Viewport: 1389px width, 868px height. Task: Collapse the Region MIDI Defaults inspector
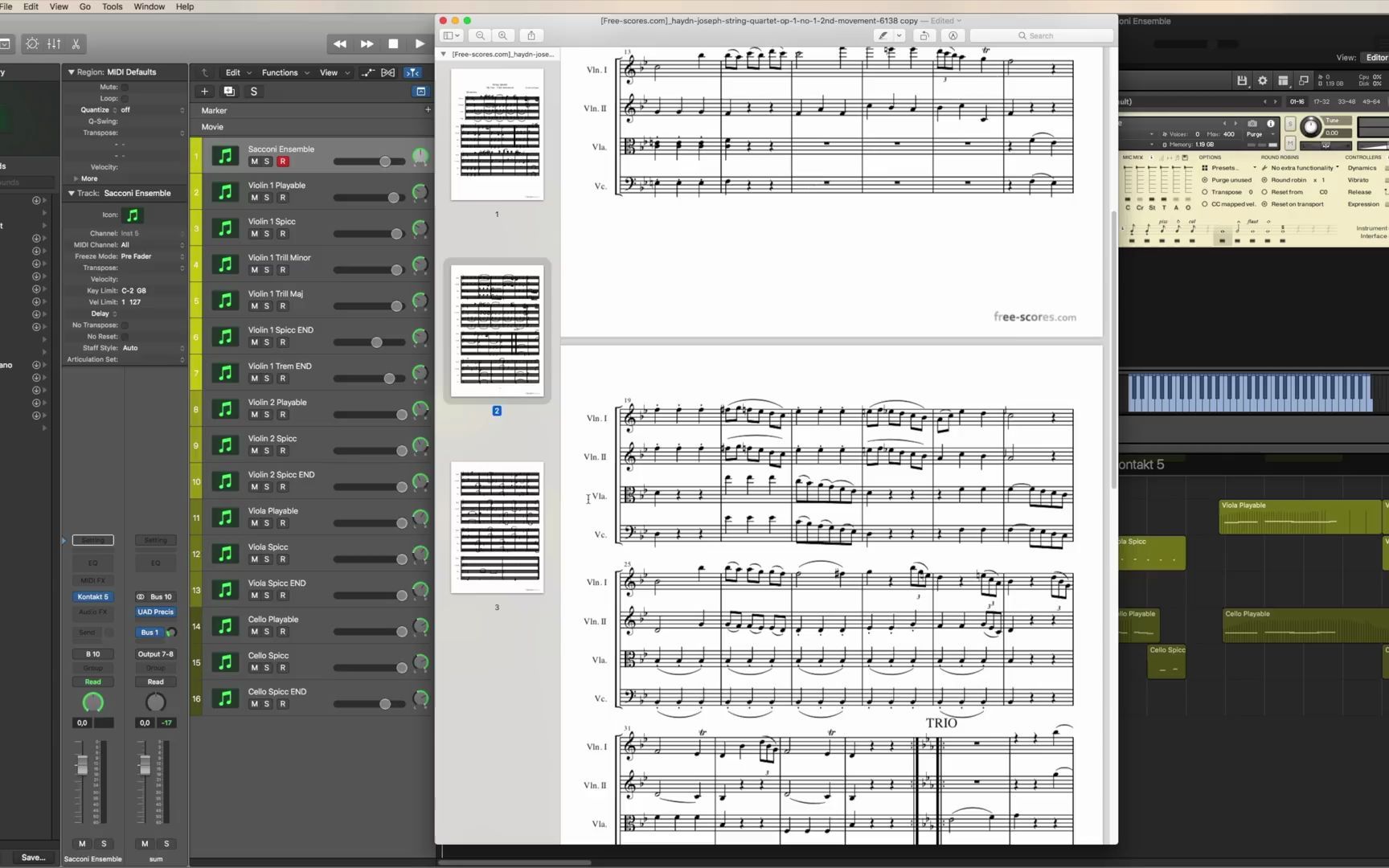pos(71,72)
